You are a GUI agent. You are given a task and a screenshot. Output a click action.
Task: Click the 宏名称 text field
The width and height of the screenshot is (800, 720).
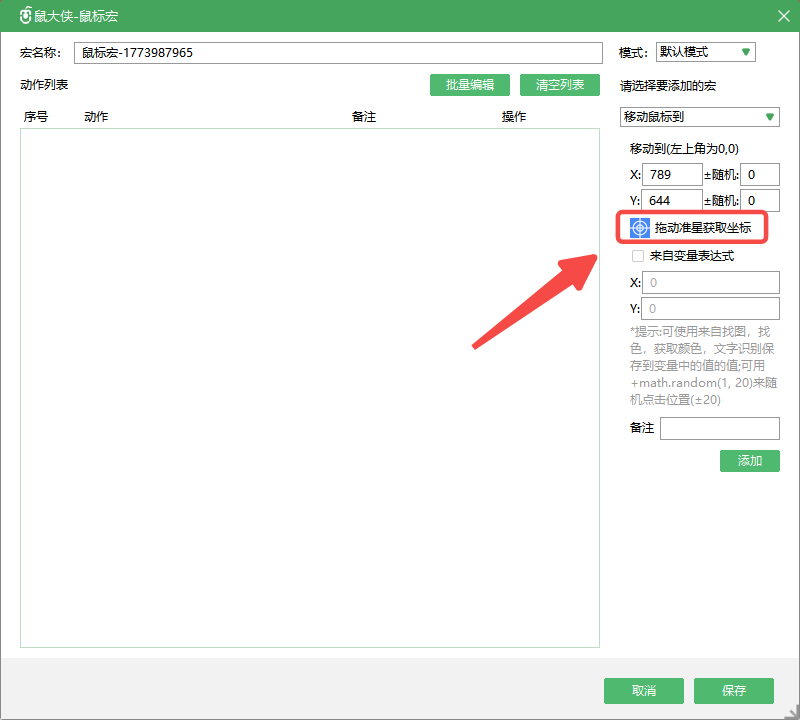point(338,53)
